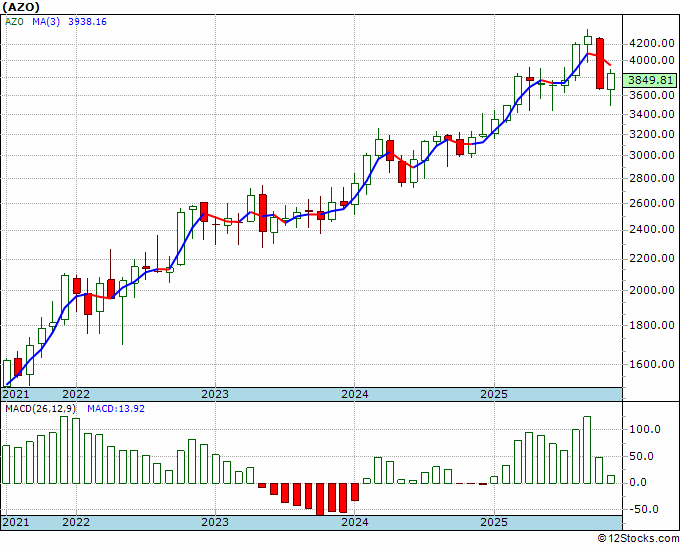
Task: Click the 4200.00 price axis label
Action: (x=651, y=43)
